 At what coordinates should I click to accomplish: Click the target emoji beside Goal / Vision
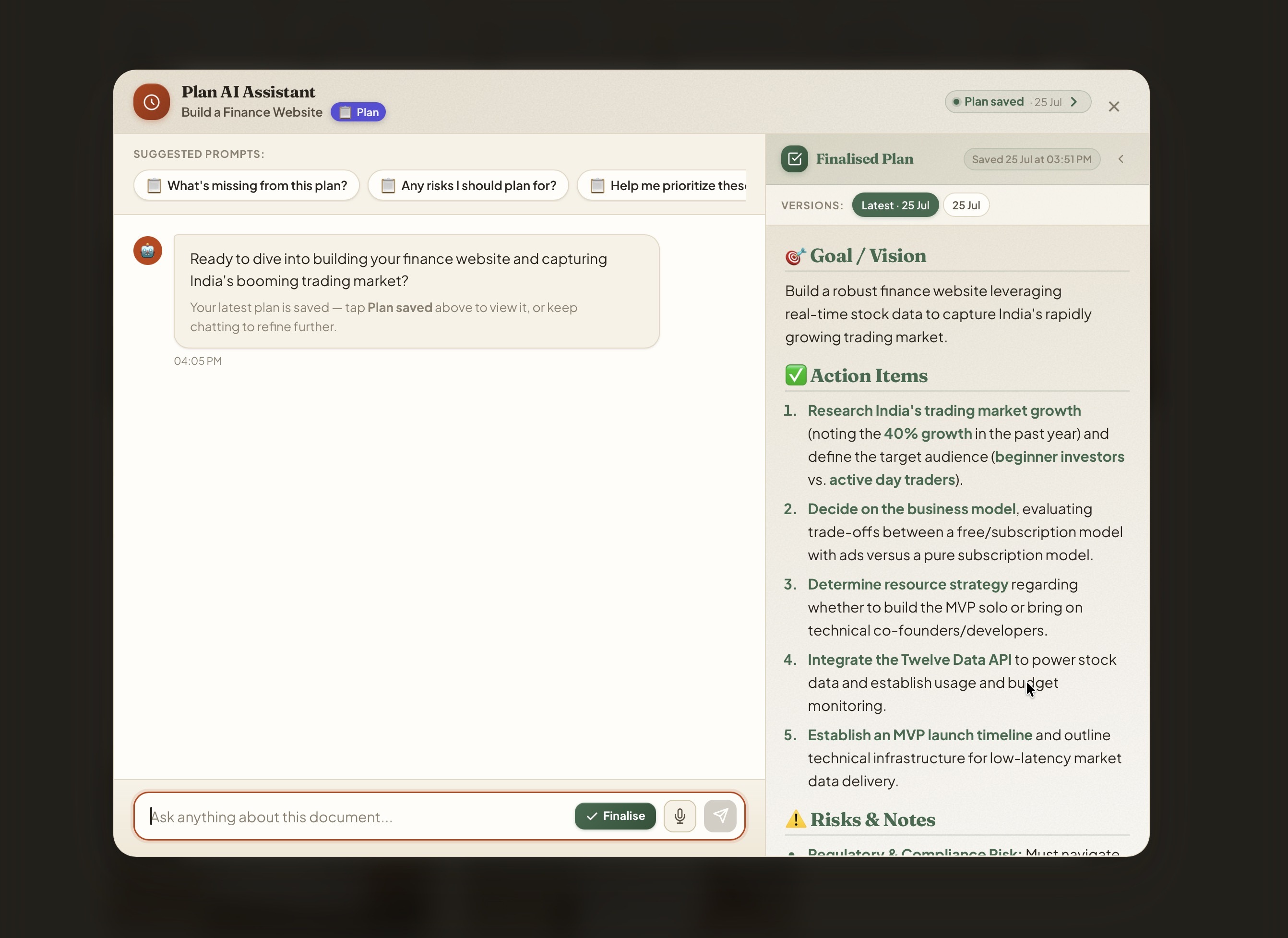pyautogui.click(x=796, y=256)
